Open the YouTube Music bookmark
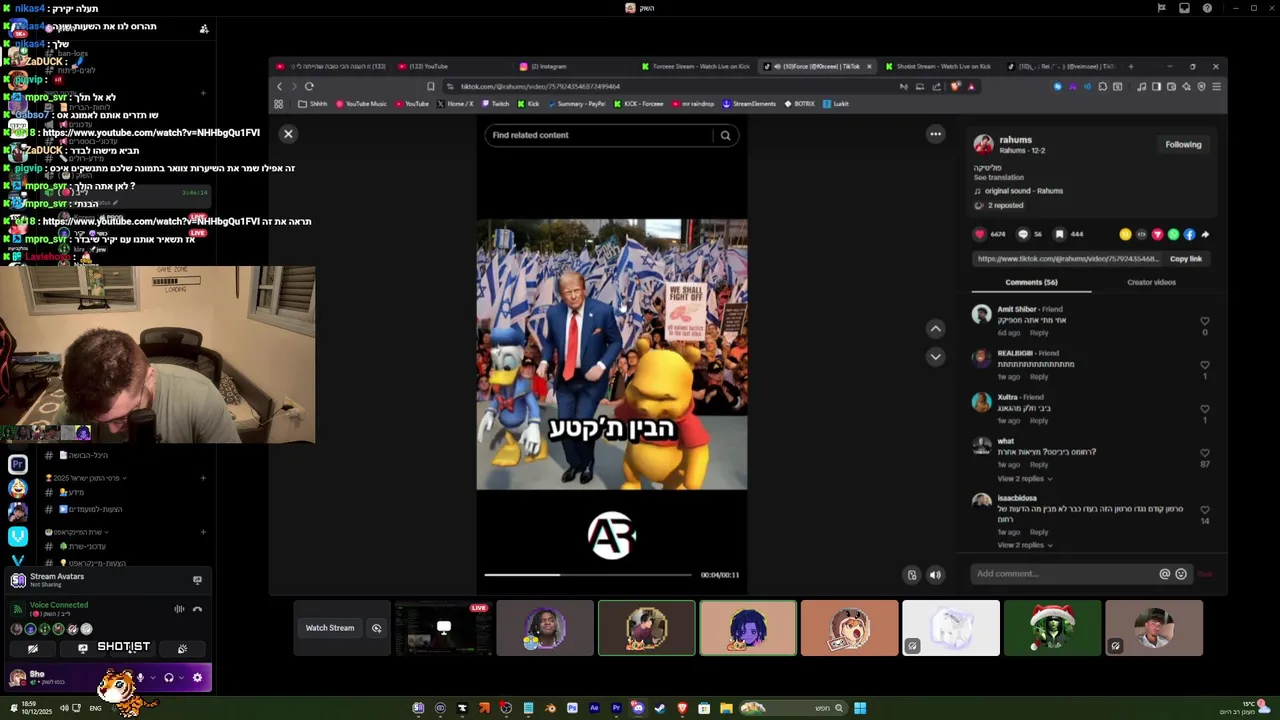The width and height of the screenshot is (1280, 720). tap(361, 104)
